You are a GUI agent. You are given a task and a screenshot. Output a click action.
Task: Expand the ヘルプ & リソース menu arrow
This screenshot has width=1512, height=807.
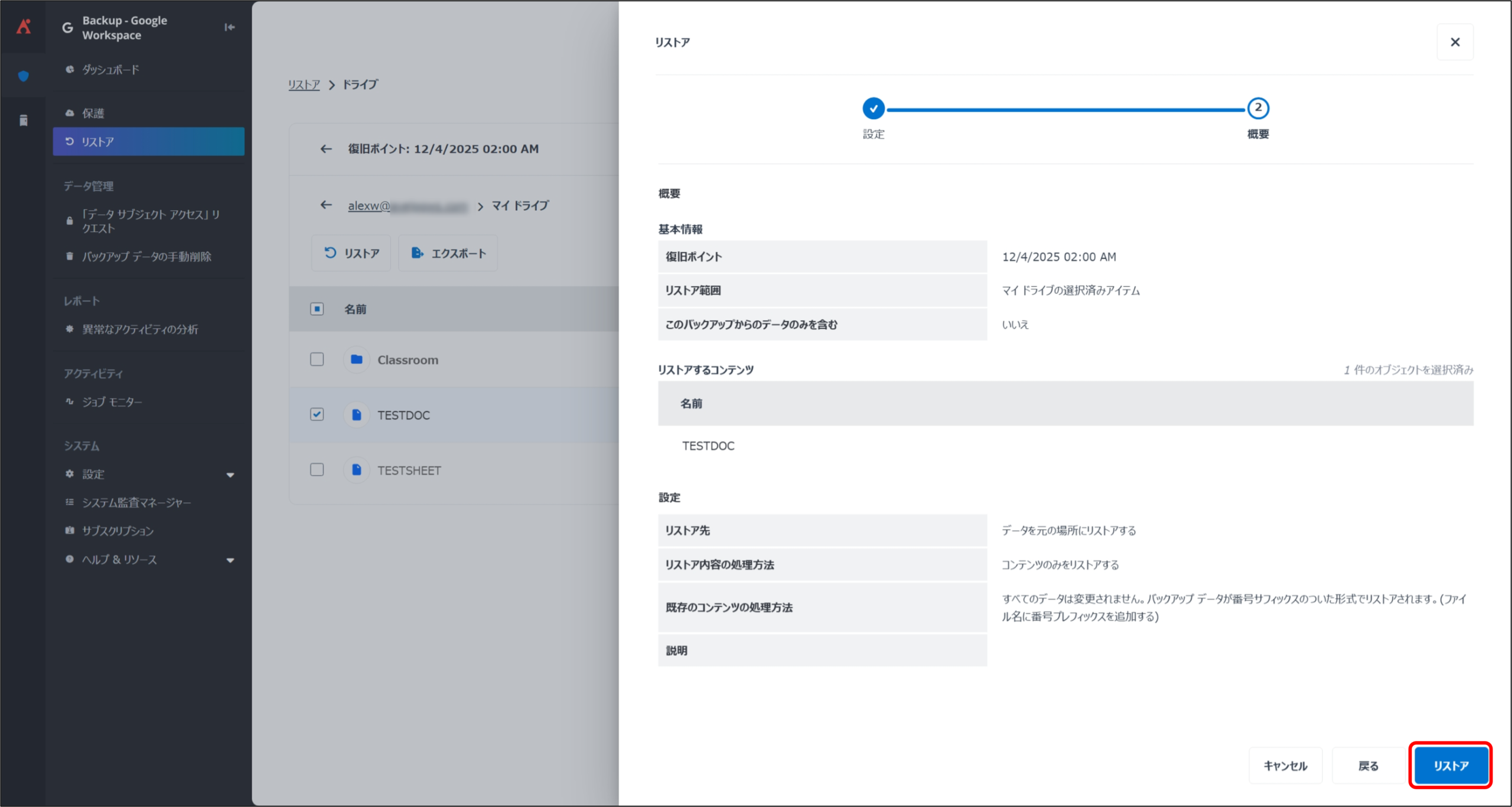click(230, 560)
